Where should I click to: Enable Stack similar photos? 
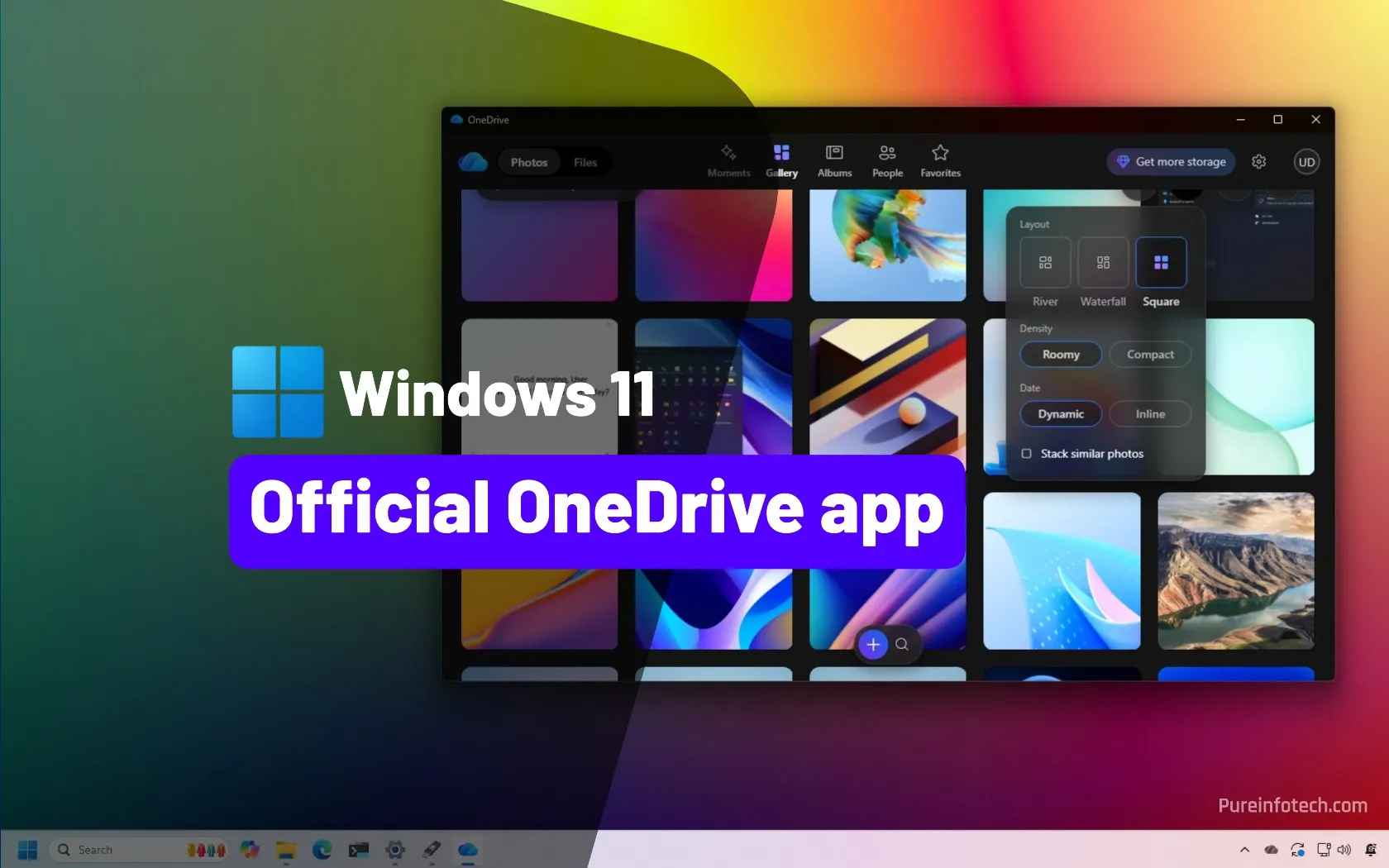[x=1026, y=453]
